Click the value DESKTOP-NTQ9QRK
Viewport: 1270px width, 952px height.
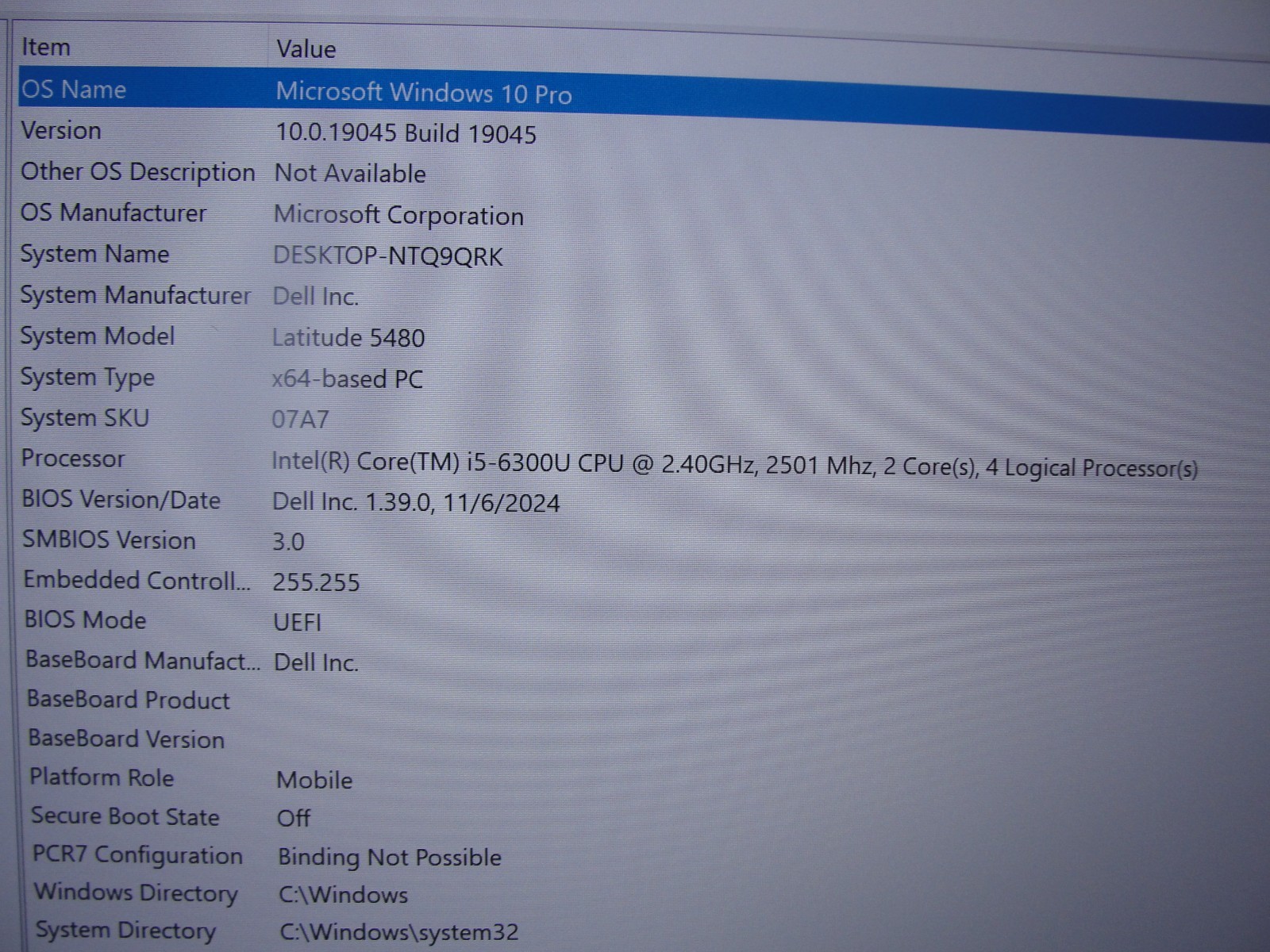387,256
